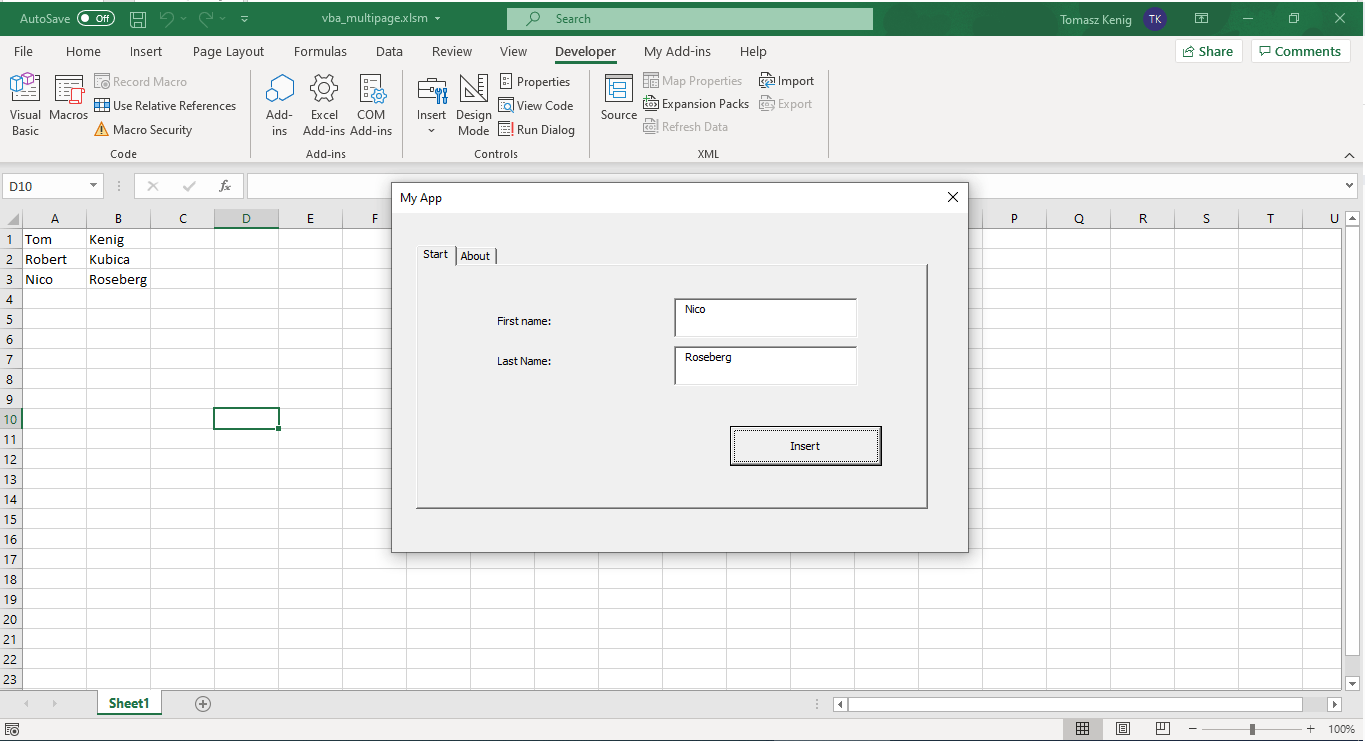Click the First name field containing Nico
The height and width of the screenshot is (741, 1365).
coord(765,318)
